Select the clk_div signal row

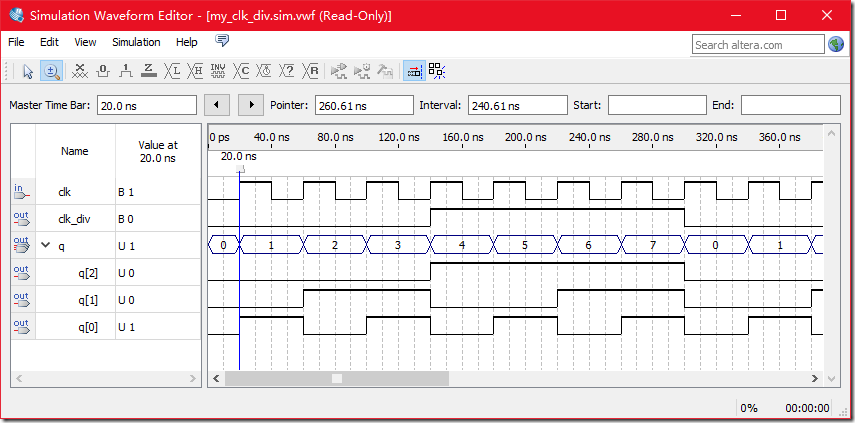[106, 219]
